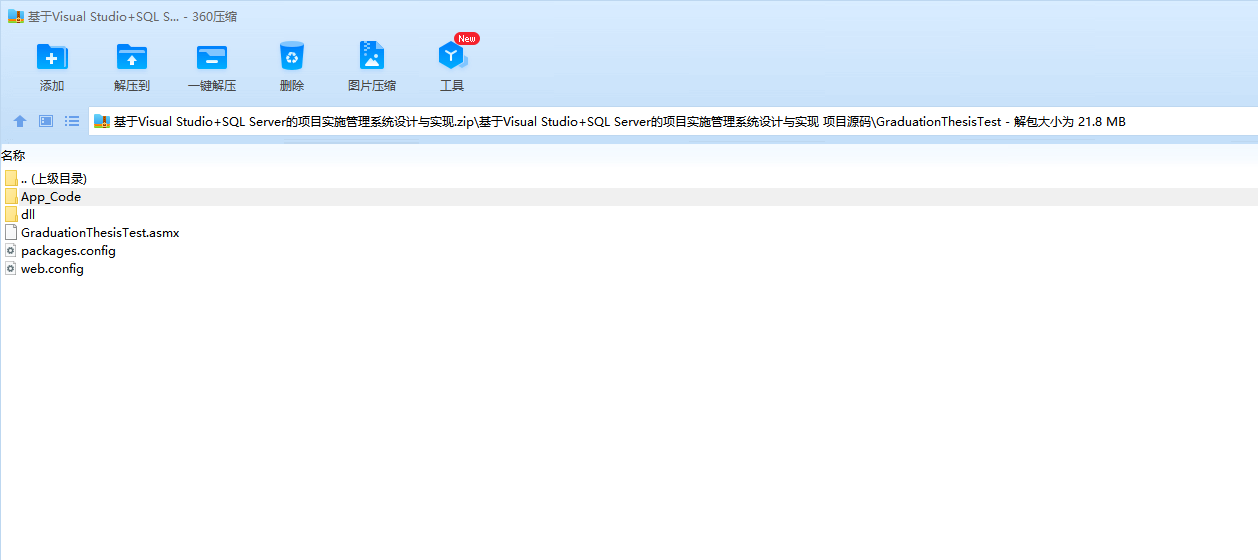Click the GraduationThesisTest.asmx file icon
The image size is (1258, 560).
[11, 232]
